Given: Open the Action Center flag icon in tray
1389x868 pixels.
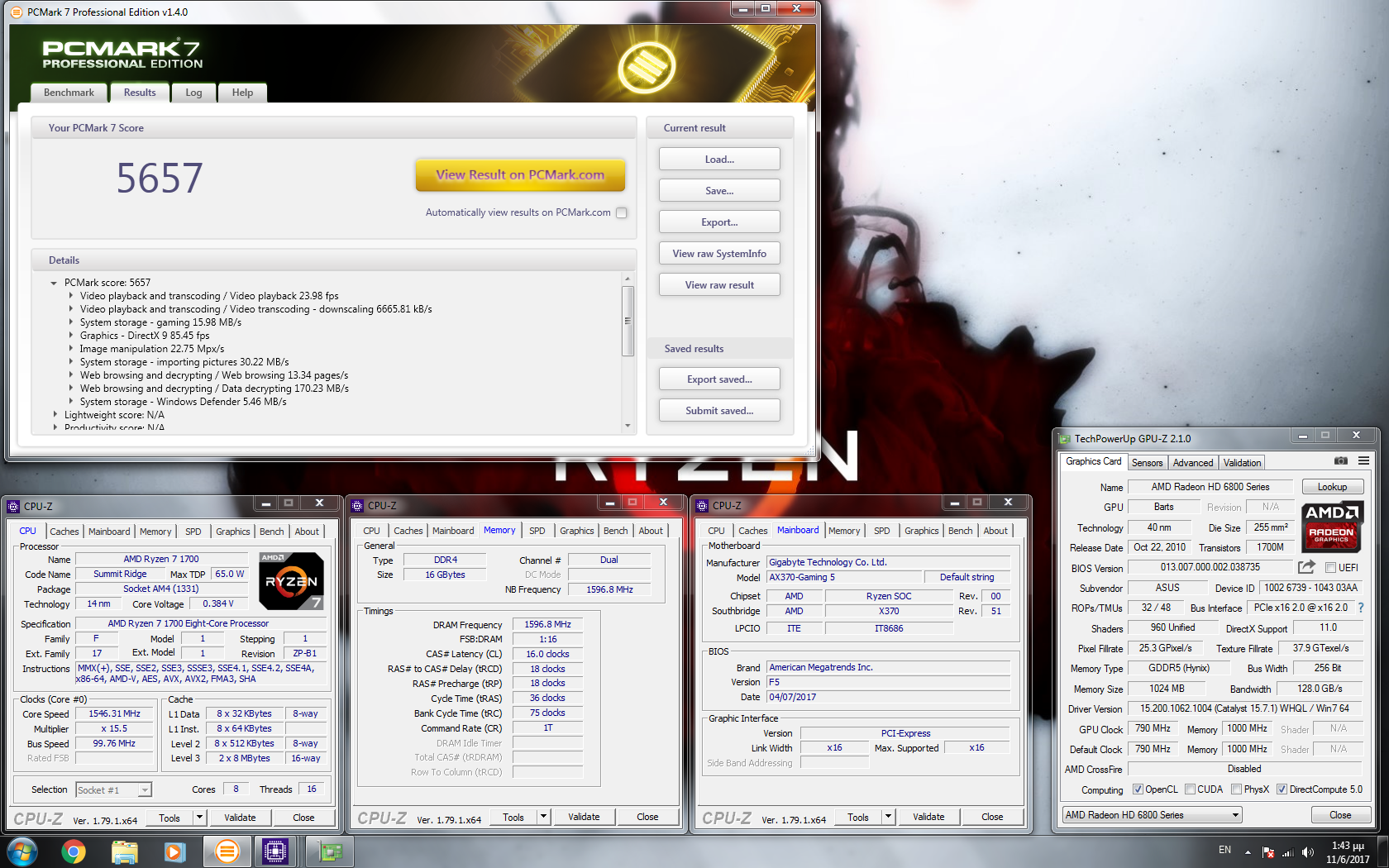Looking at the screenshot, I should (x=1267, y=851).
